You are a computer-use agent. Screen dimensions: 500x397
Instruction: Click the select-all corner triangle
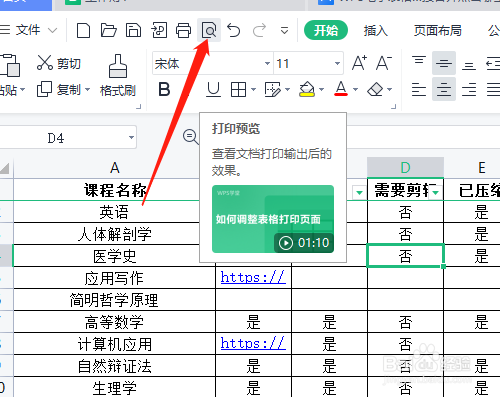click(5, 168)
